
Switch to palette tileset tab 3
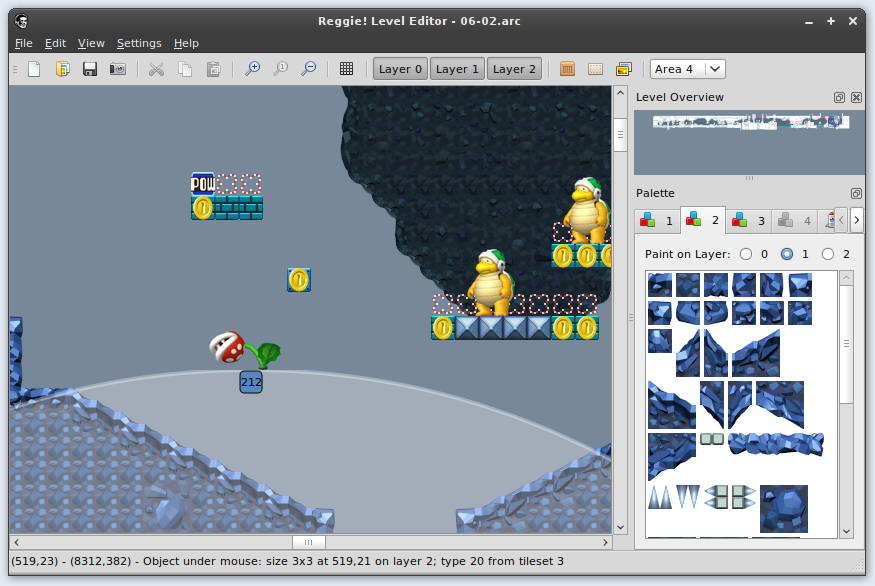[x=749, y=220]
